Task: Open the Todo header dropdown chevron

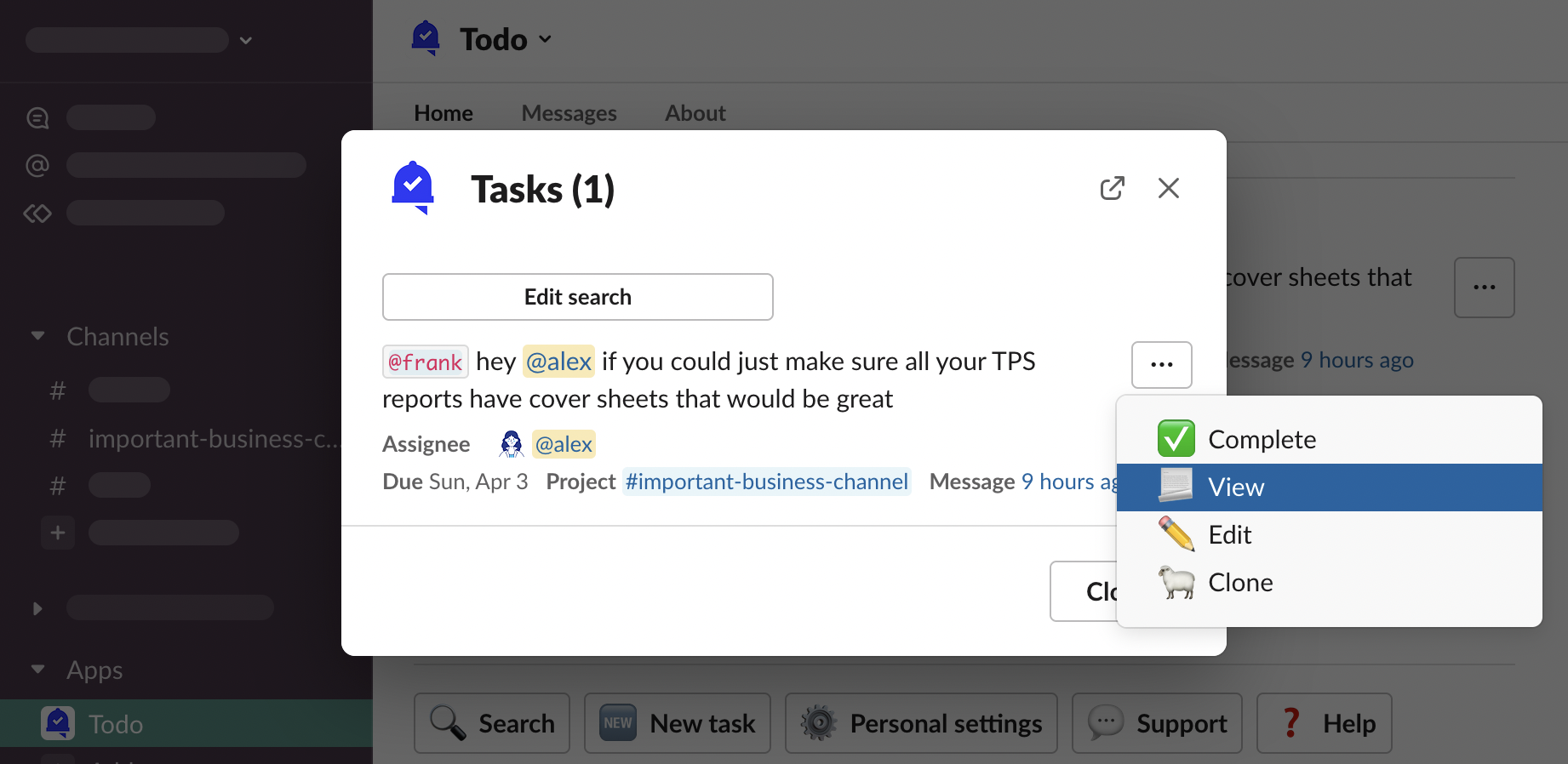Action: click(546, 39)
